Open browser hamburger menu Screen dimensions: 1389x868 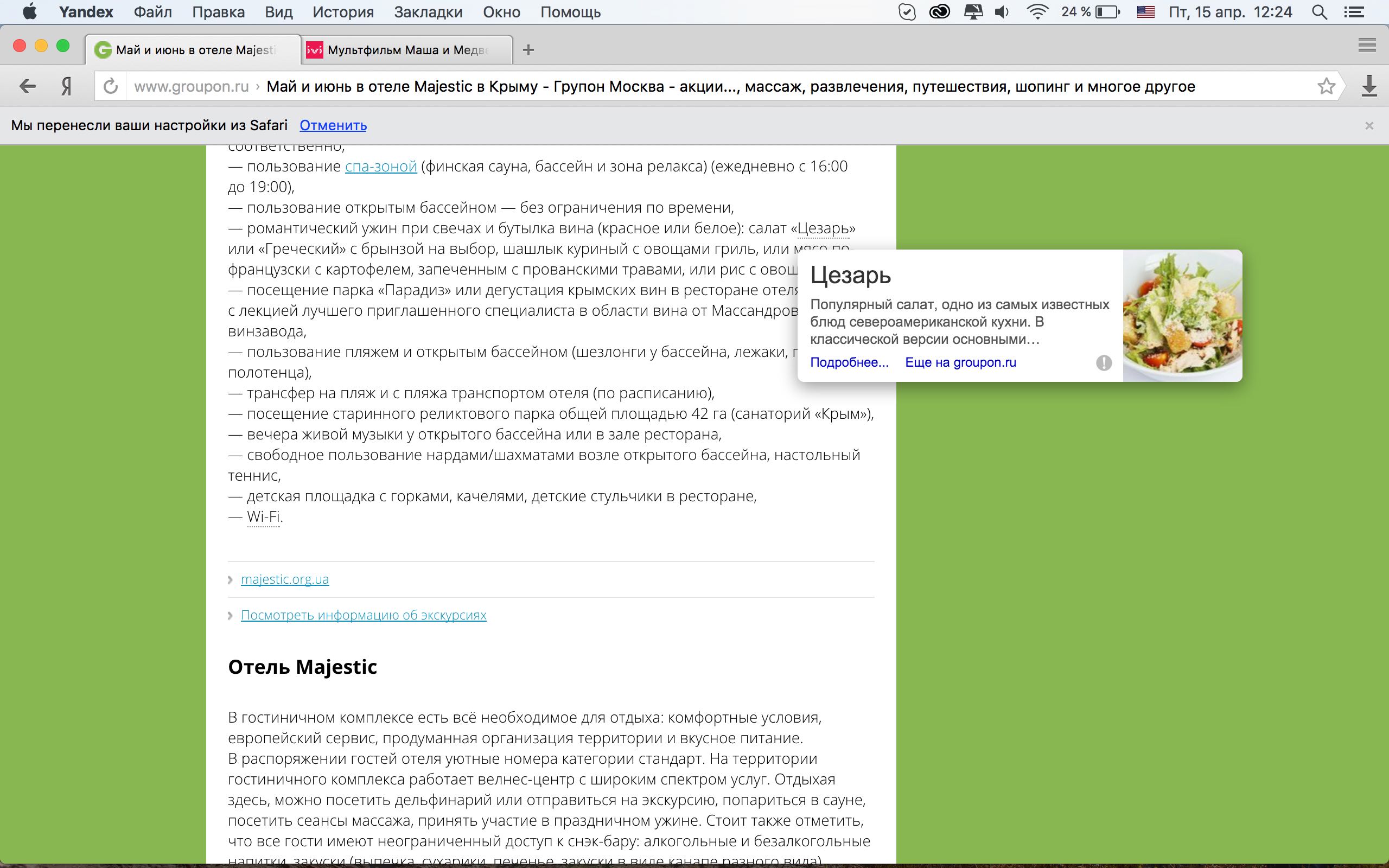pos(1367,46)
